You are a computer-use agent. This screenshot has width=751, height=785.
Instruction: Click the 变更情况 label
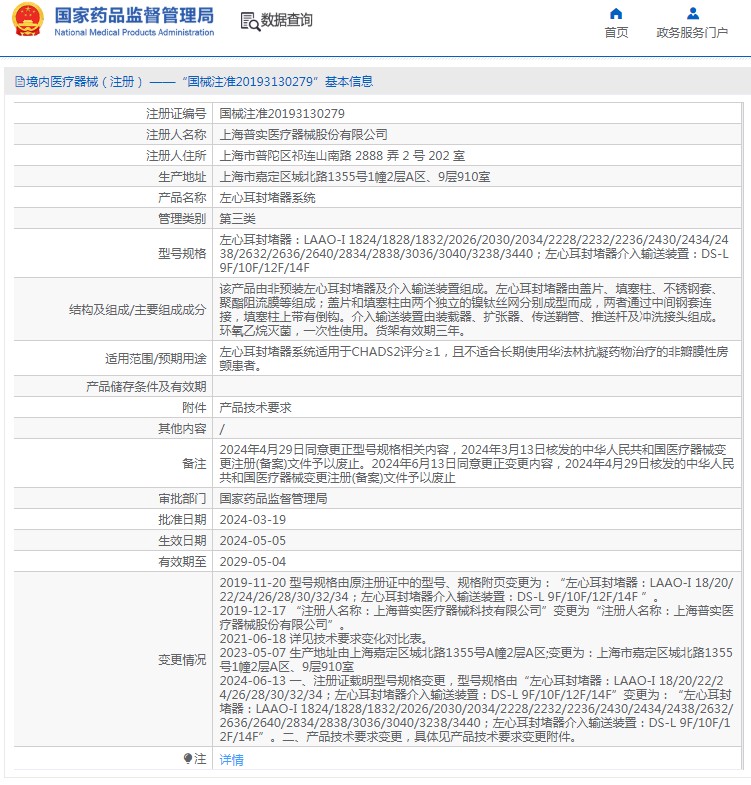click(182, 660)
